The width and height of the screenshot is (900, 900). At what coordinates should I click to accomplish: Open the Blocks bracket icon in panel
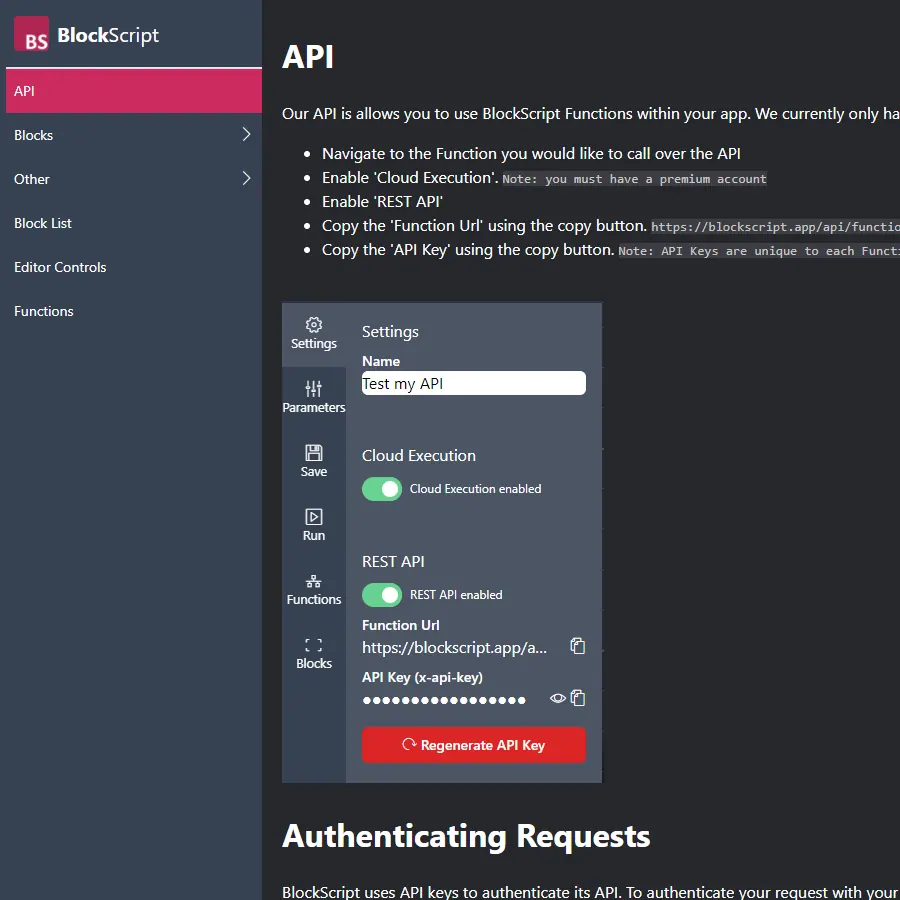(x=313, y=645)
